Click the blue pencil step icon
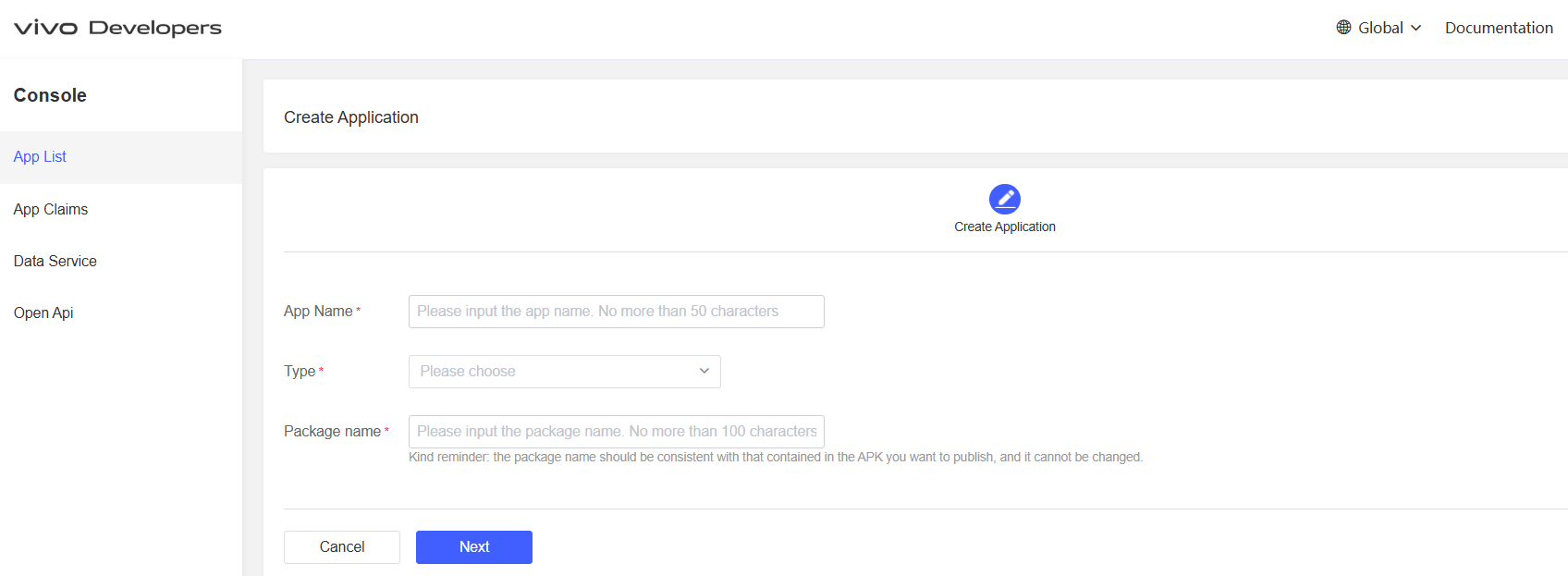 click(1004, 199)
